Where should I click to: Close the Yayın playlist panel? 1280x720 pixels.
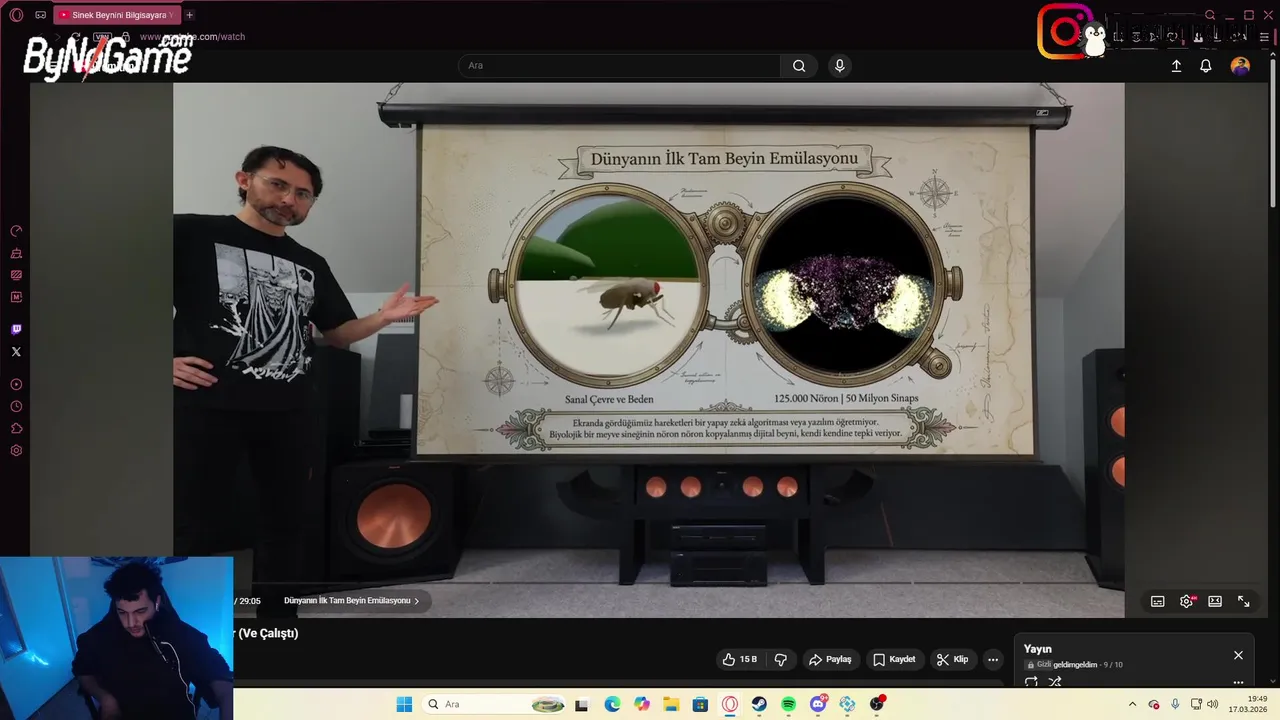(x=1238, y=655)
